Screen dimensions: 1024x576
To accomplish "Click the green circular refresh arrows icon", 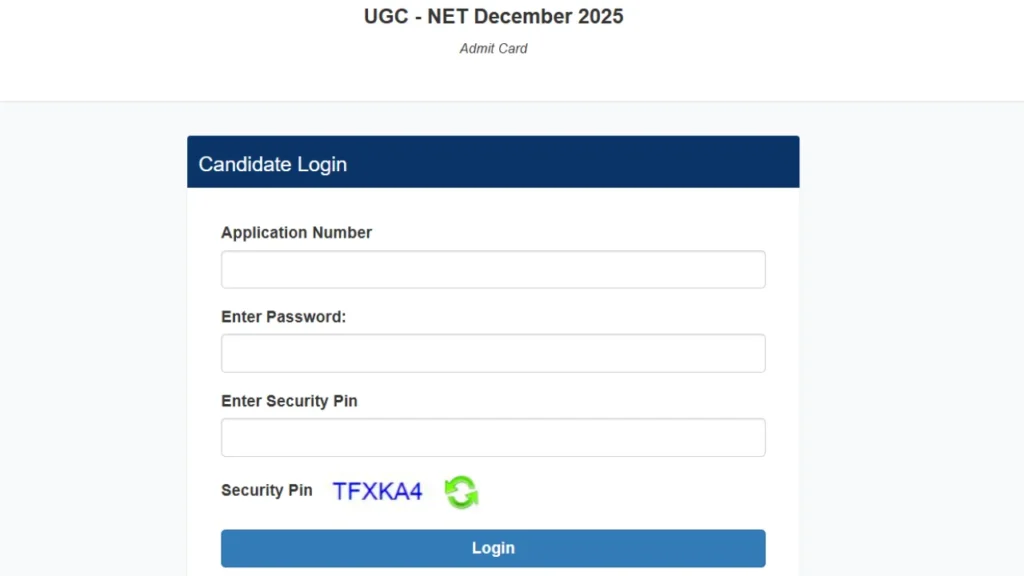I will tap(460, 492).
